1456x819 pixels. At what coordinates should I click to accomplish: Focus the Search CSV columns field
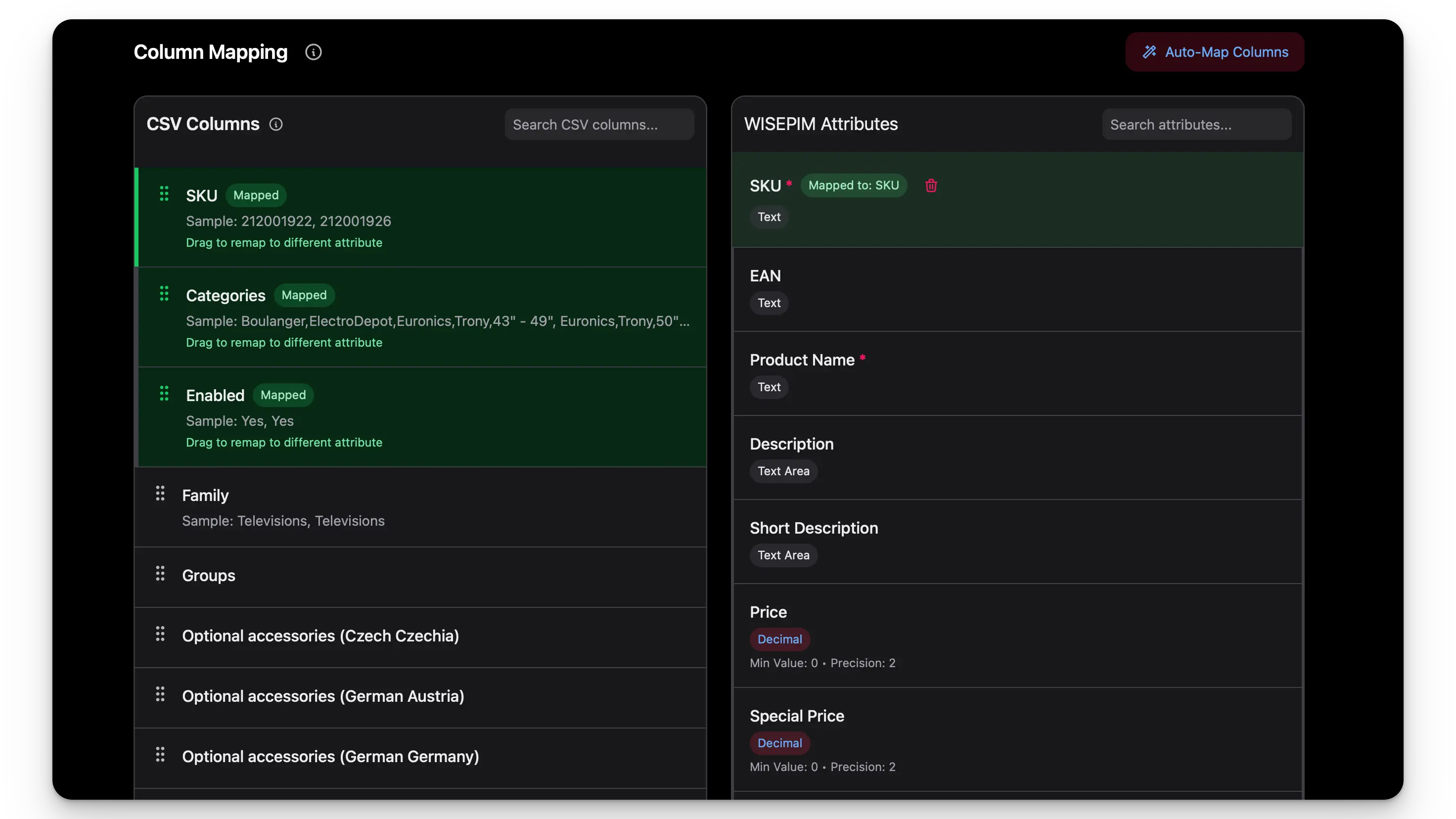click(599, 124)
